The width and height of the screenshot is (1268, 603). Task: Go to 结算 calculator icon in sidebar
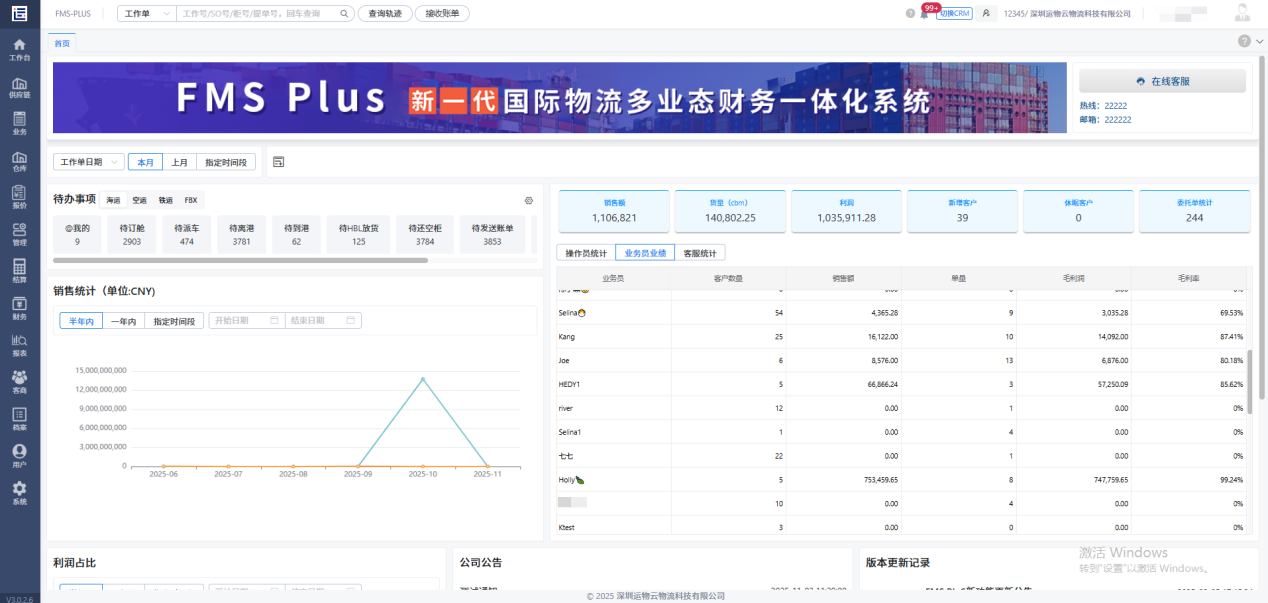(19, 271)
